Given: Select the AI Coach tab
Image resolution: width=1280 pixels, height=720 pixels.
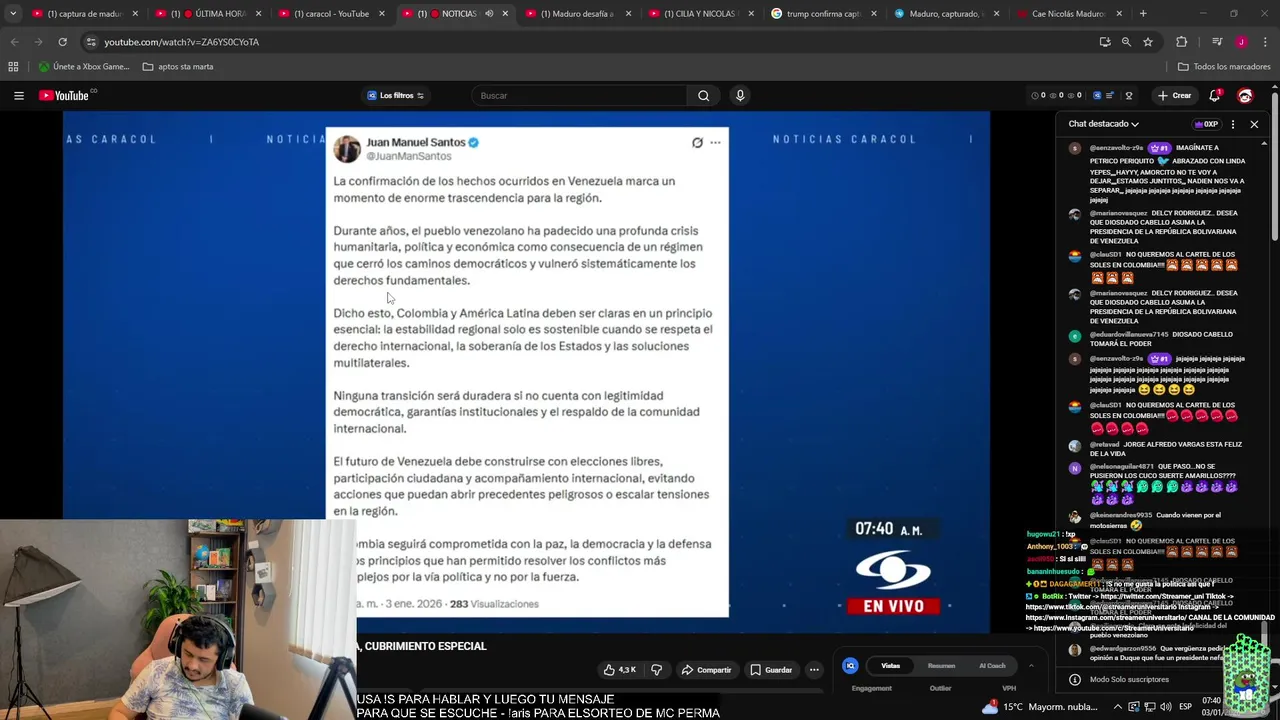Looking at the screenshot, I should (x=992, y=666).
